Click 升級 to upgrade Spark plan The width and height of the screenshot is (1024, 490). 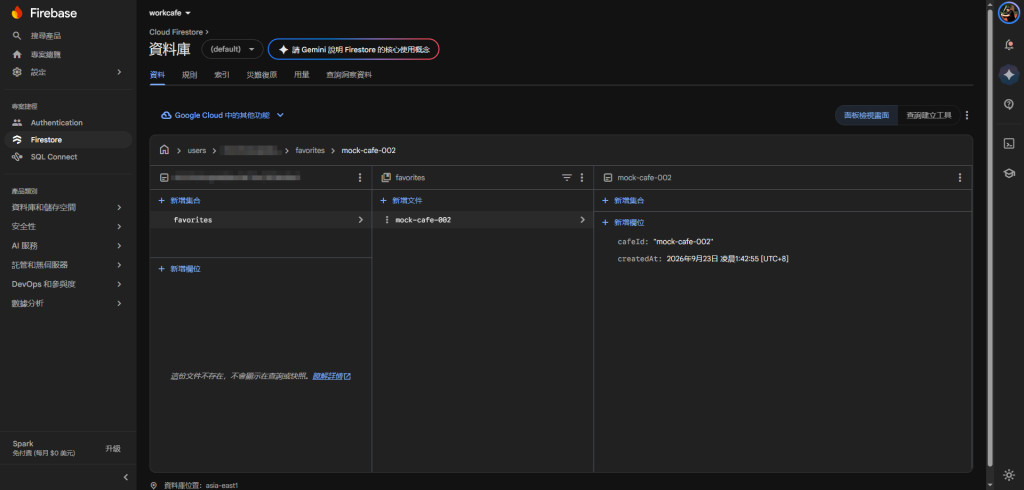(x=113, y=449)
